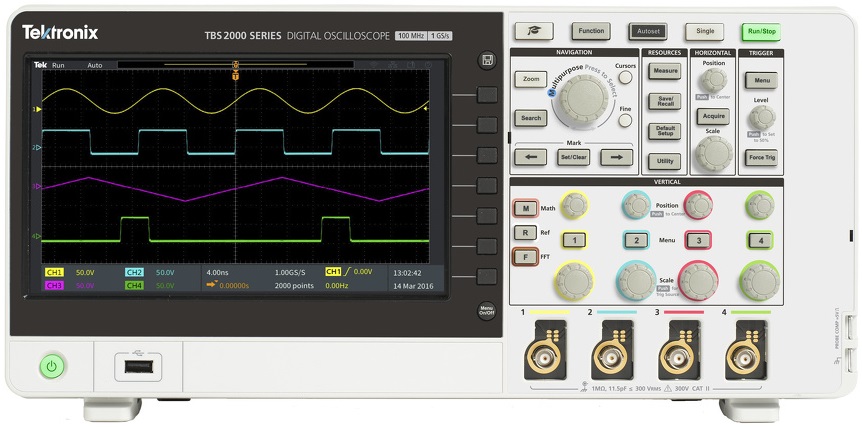Push the green power button
862x427 pixels.
52,365
